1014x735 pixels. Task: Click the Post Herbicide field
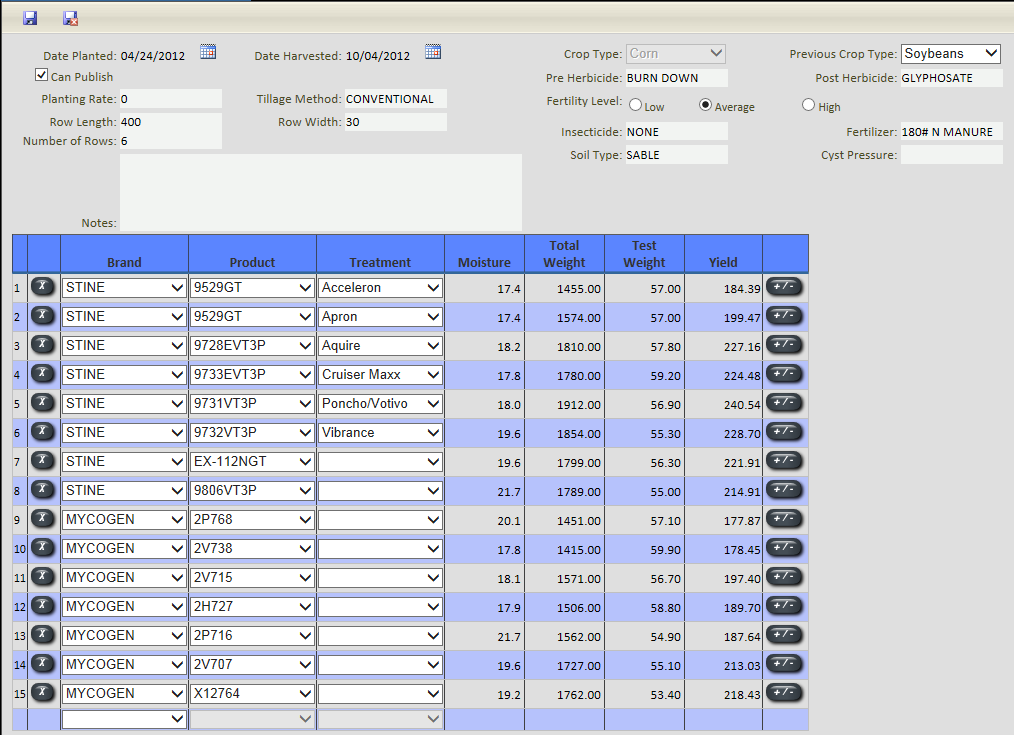coord(951,78)
